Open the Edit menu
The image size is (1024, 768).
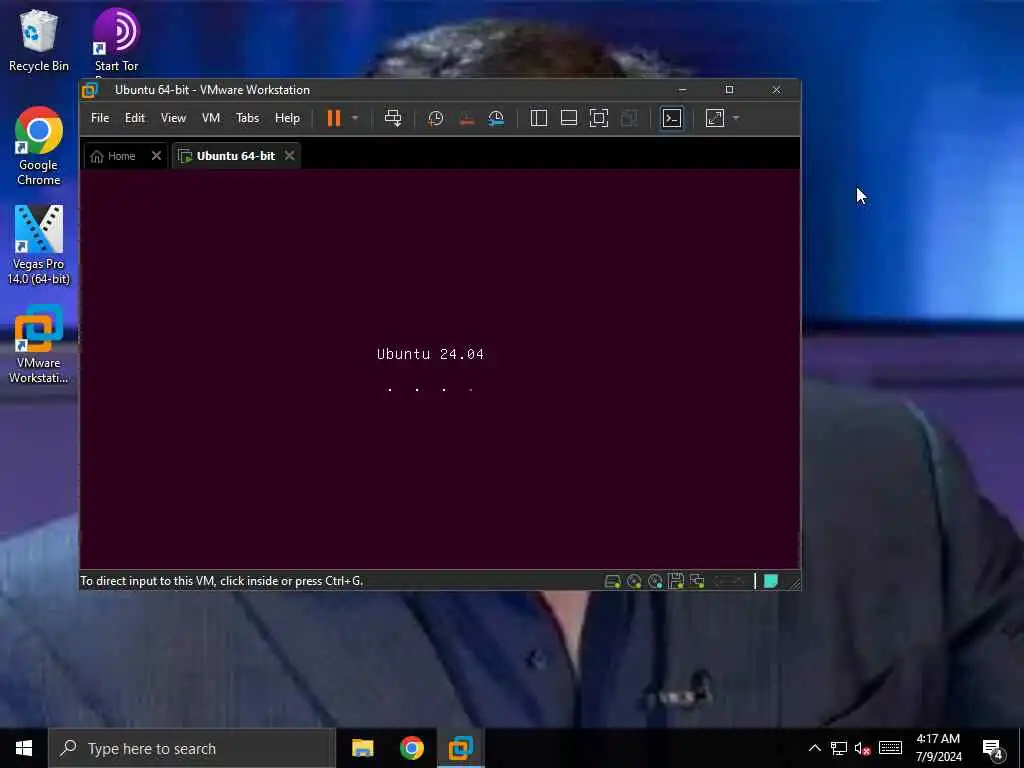click(135, 118)
